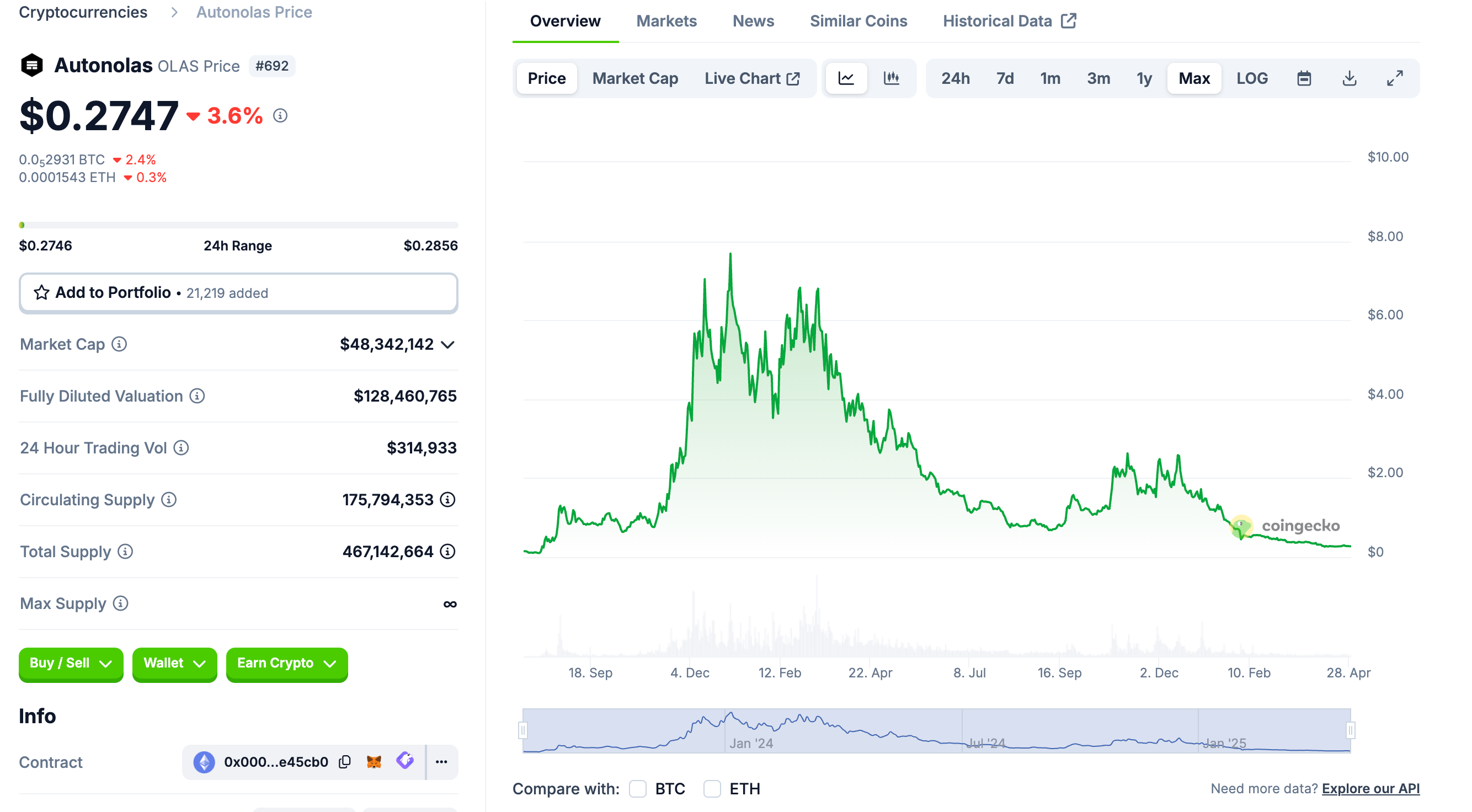
Task: Click the $128,460,765 valuation value
Action: 405,396
